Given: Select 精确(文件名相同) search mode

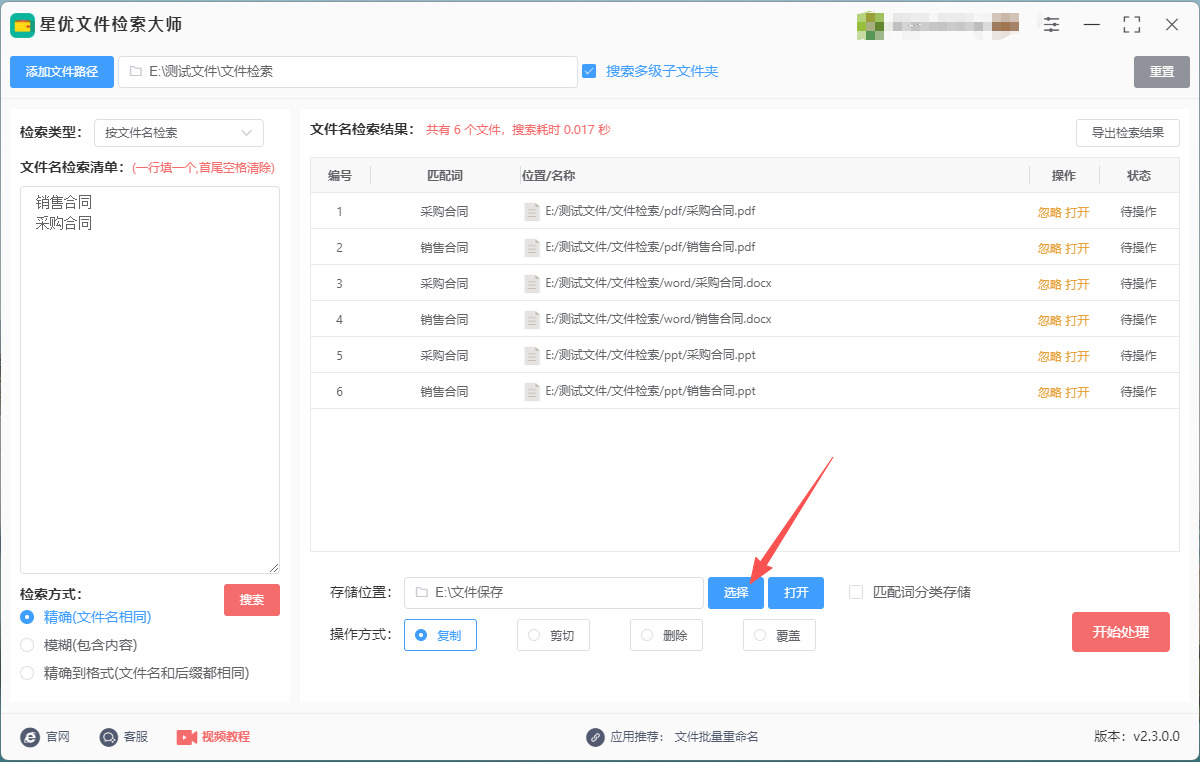Looking at the screenshot, I should pyautogui.click(x=27, y=617).
